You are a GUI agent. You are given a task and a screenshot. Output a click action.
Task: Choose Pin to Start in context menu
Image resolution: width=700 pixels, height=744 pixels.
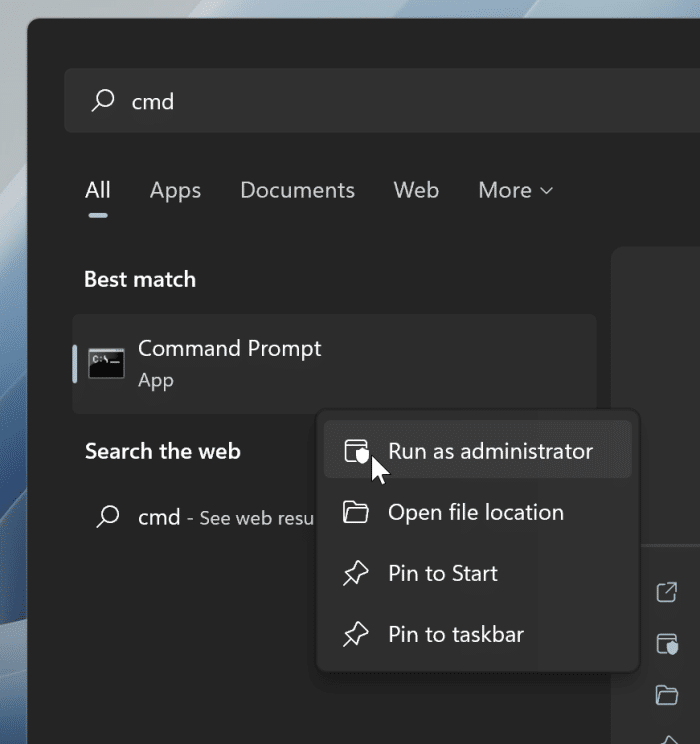click(x=477, y=573)
